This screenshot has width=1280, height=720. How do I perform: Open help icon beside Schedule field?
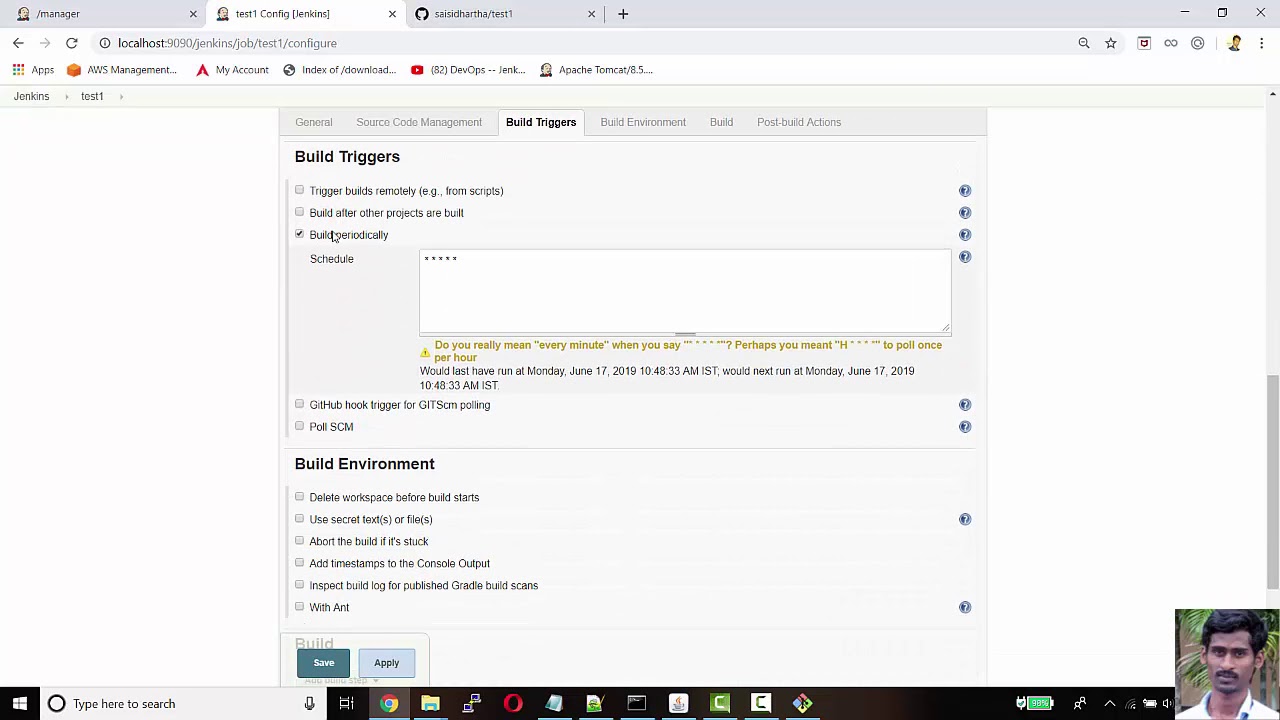(965, 257)
